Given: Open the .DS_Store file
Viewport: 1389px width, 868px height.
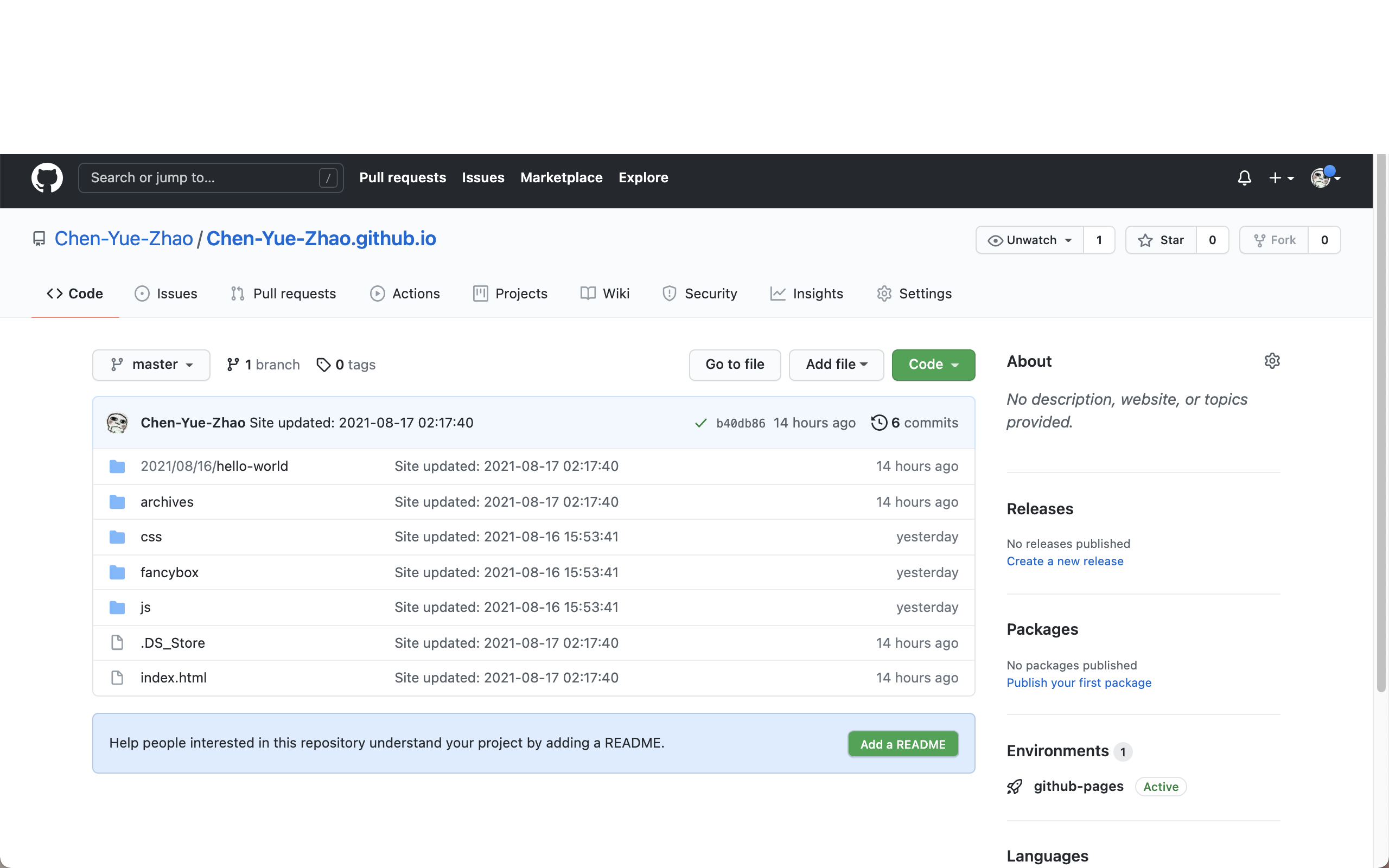Looking at the screenshot, I should (173, 643).
